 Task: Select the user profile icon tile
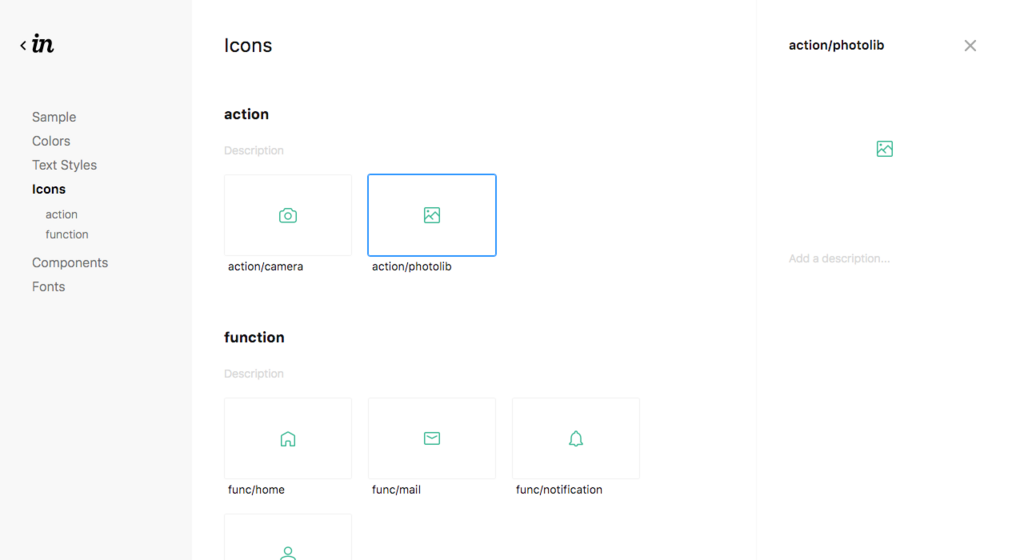(x=288, y=537)
